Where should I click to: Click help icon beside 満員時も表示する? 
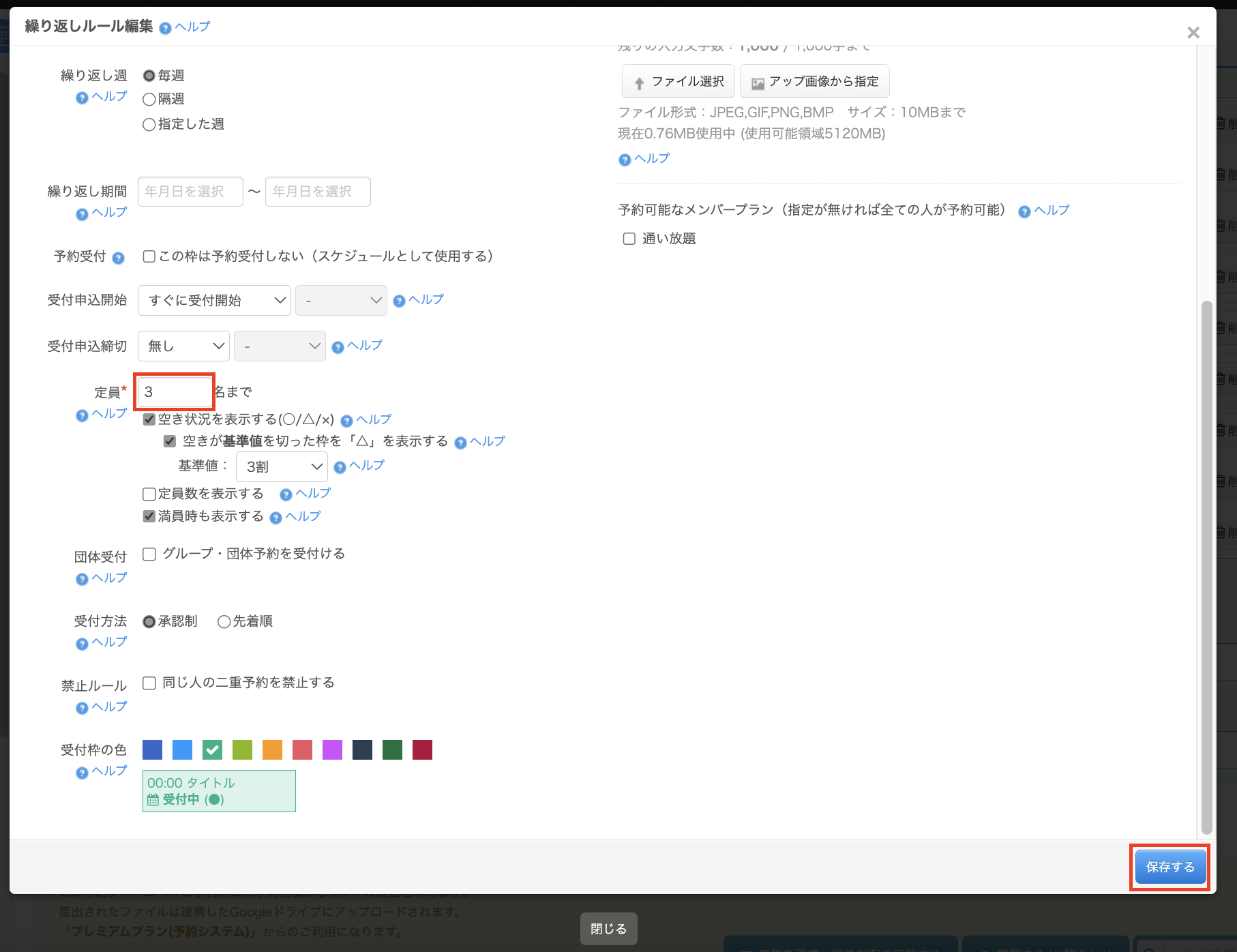276,518
